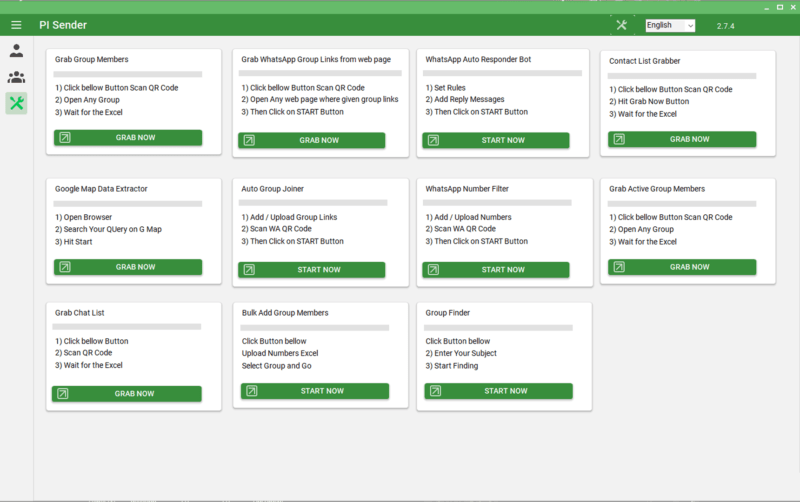Open the English language dropdown
Screen dimensions: 800x502
pyautogui.click(x=669, y=25)
